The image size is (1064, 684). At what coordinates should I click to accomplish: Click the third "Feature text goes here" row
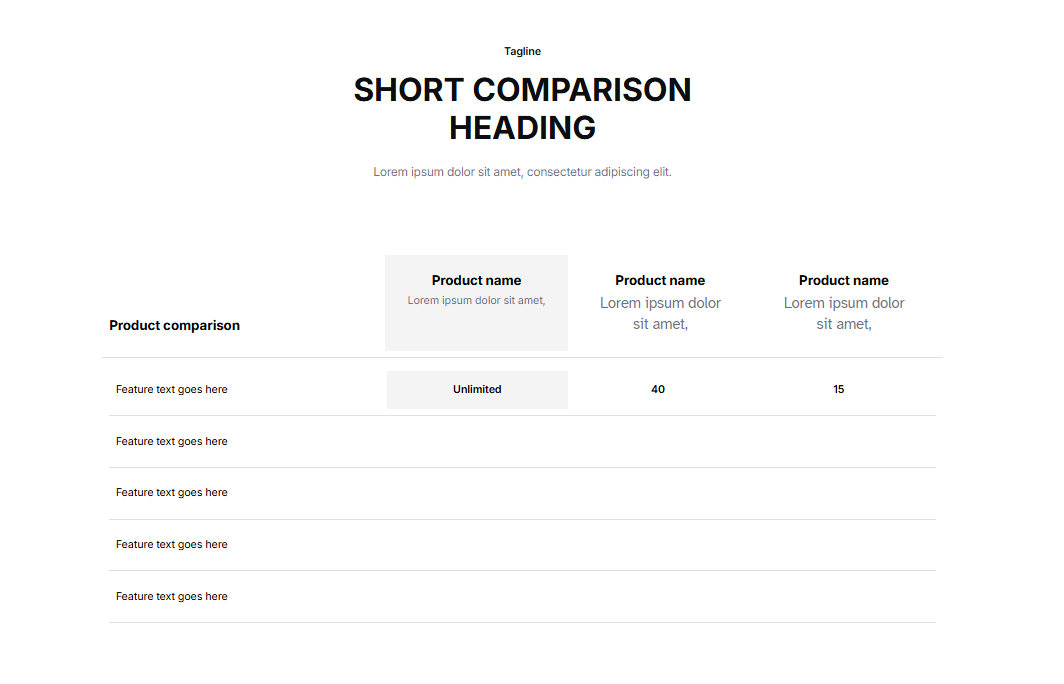pos(172,493)
